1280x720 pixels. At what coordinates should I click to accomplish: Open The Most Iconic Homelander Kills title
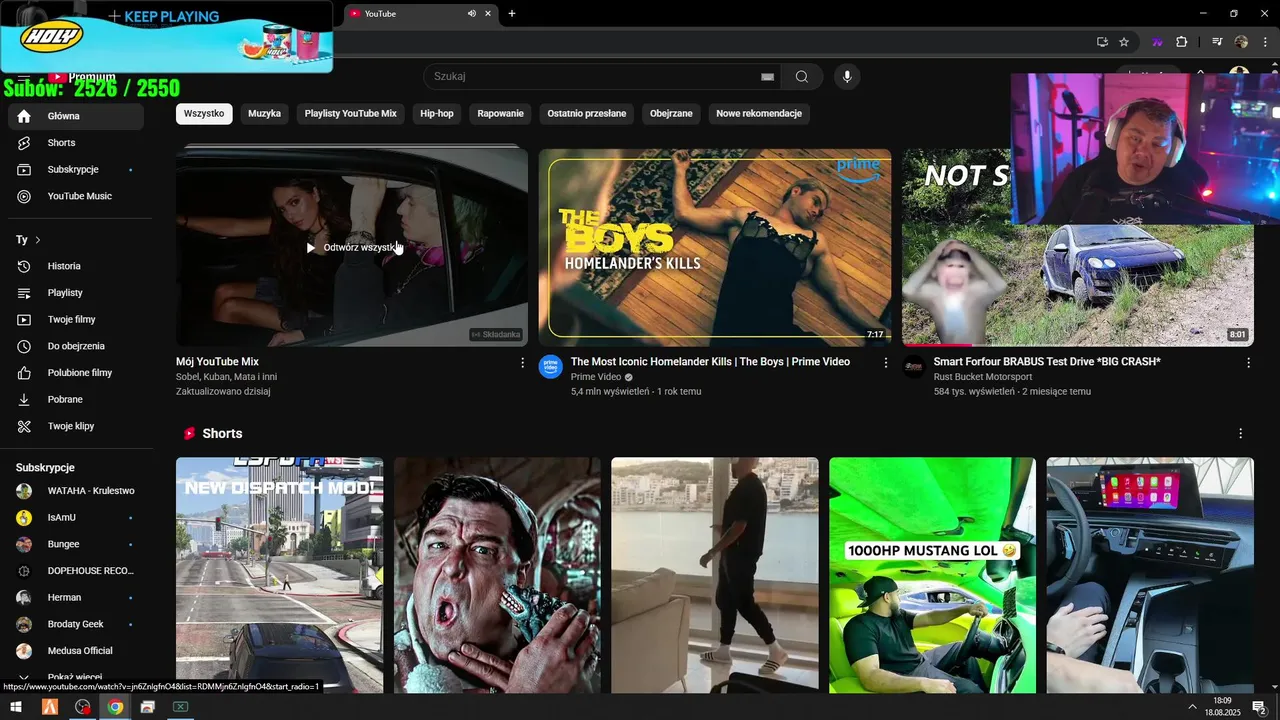pyautogui.click(x=710, y=362)
